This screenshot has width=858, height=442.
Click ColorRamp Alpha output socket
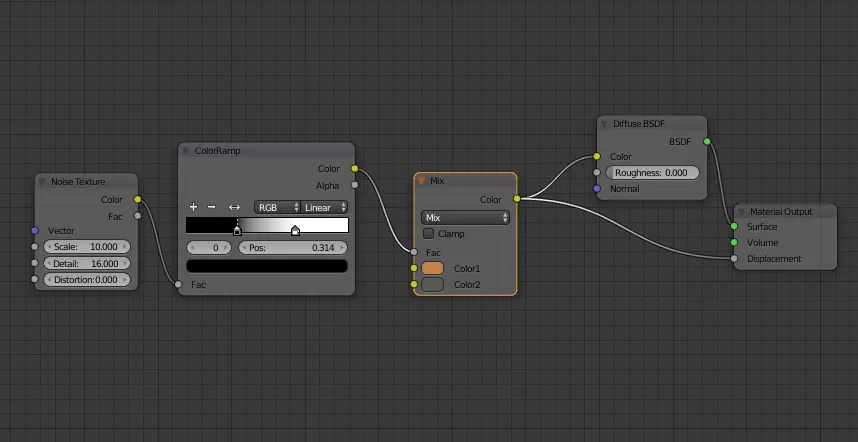[355, 185]
